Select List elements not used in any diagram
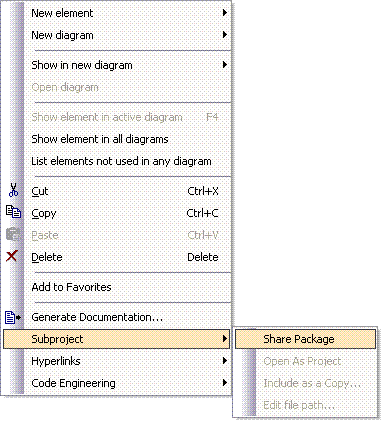The image size is (385, 421). point(117,161)
